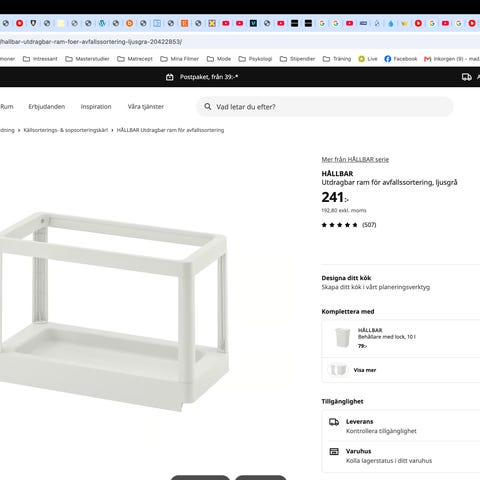Open the dark V icon browser tab
The width and height of the screenshot is (480, 480).
point(253,23)
